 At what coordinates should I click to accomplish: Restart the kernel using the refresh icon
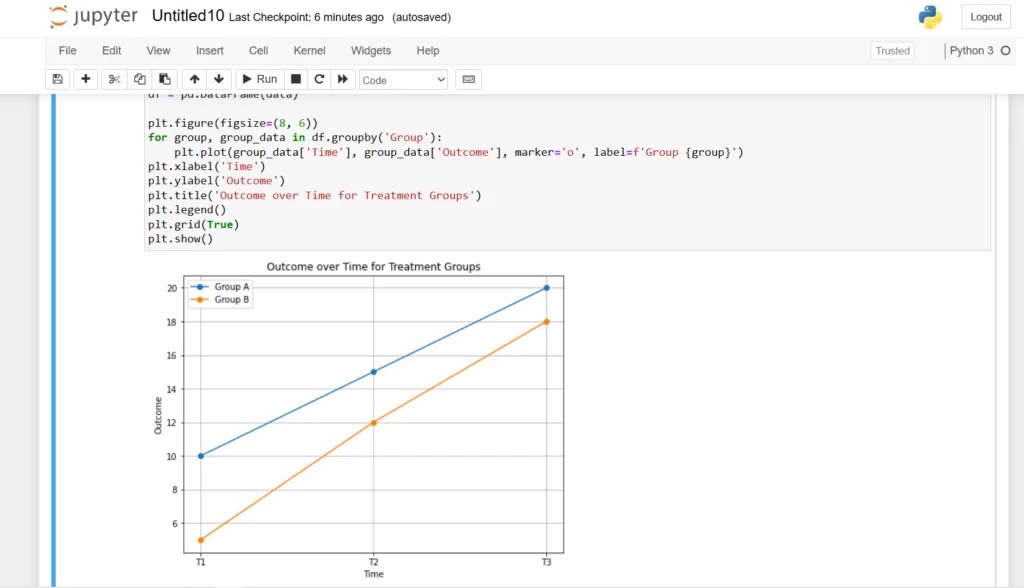319,79
